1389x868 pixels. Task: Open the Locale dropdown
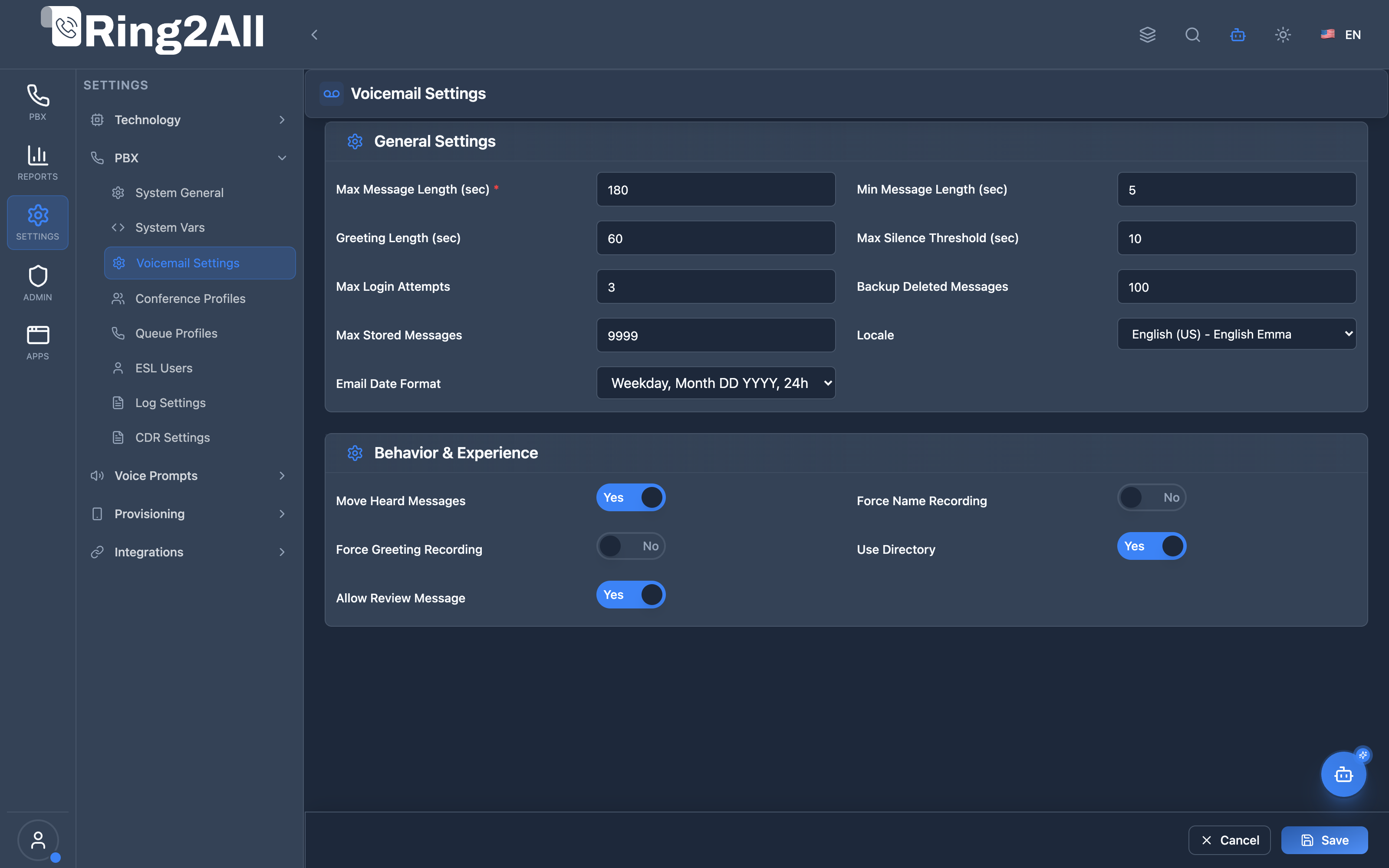(1237, 334)
